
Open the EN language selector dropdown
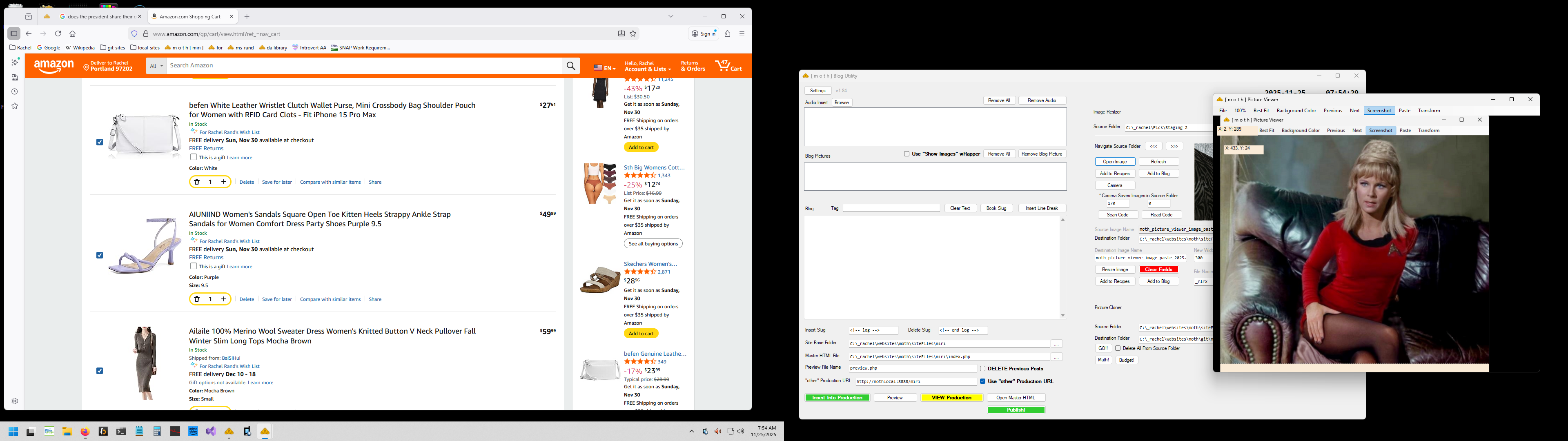click(x=604, y=68)
